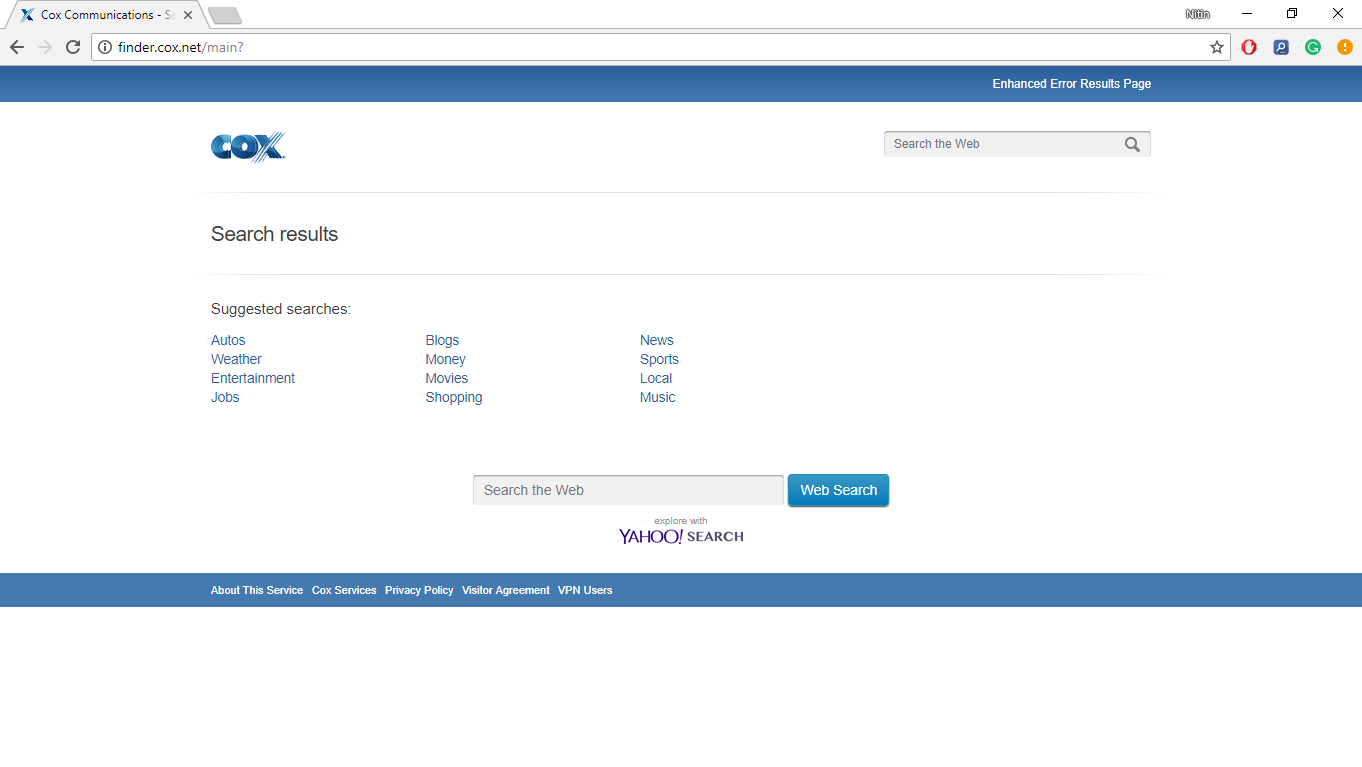Select the Cox Communications browser tab
The width and height of the screenshot is (1362, 767).
(100, 15)
